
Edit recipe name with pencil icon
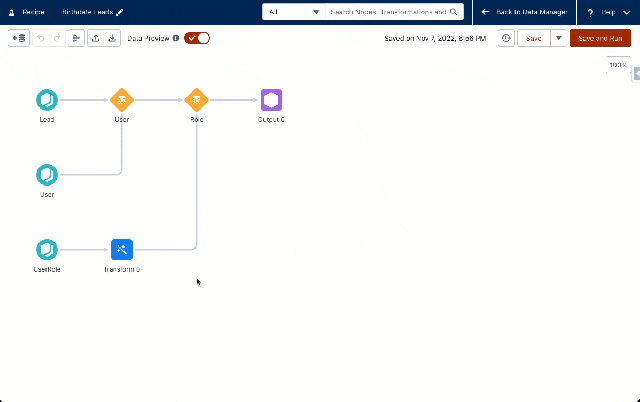[120, 12]
